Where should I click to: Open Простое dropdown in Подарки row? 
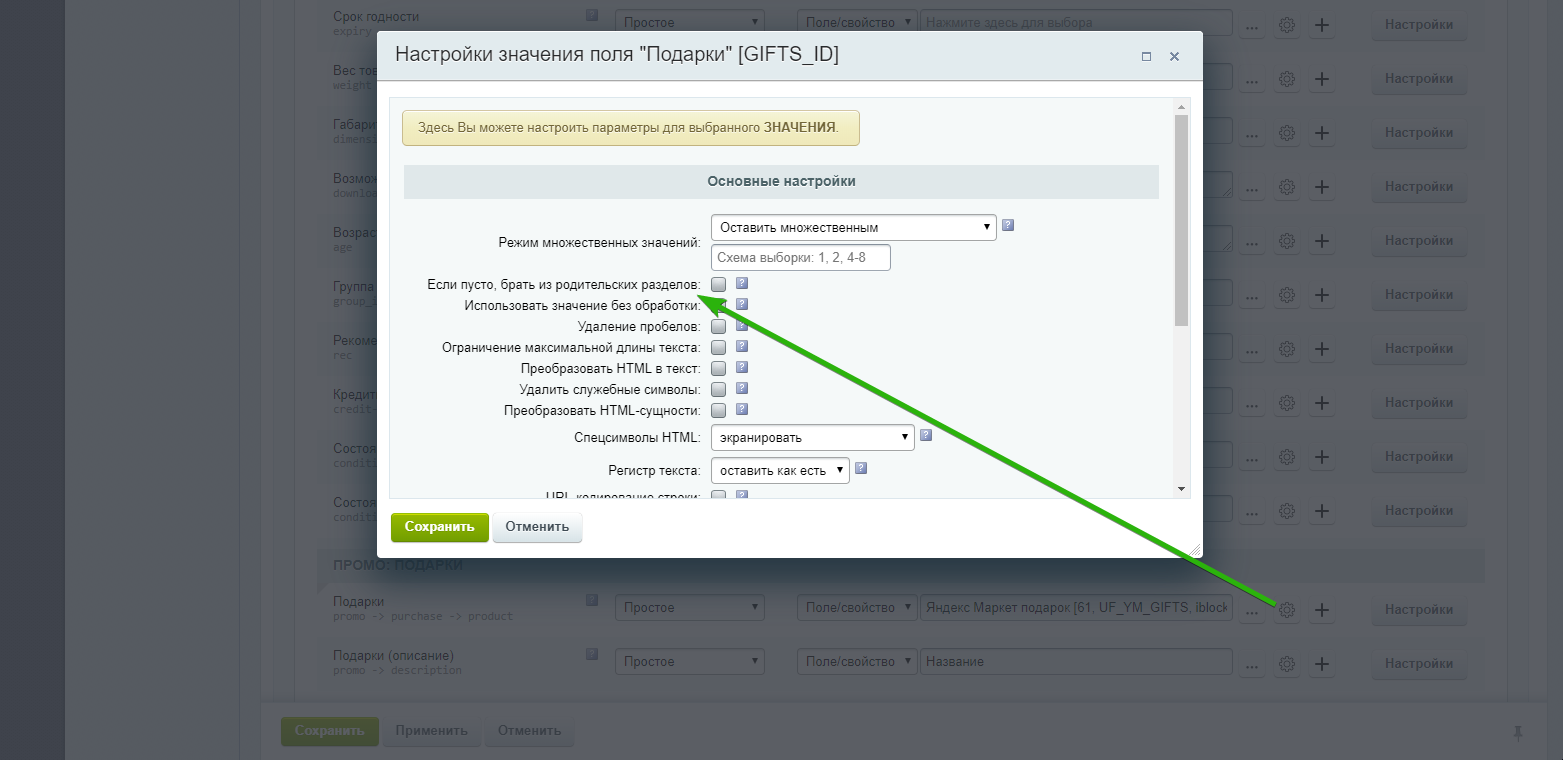click(689, 608)
